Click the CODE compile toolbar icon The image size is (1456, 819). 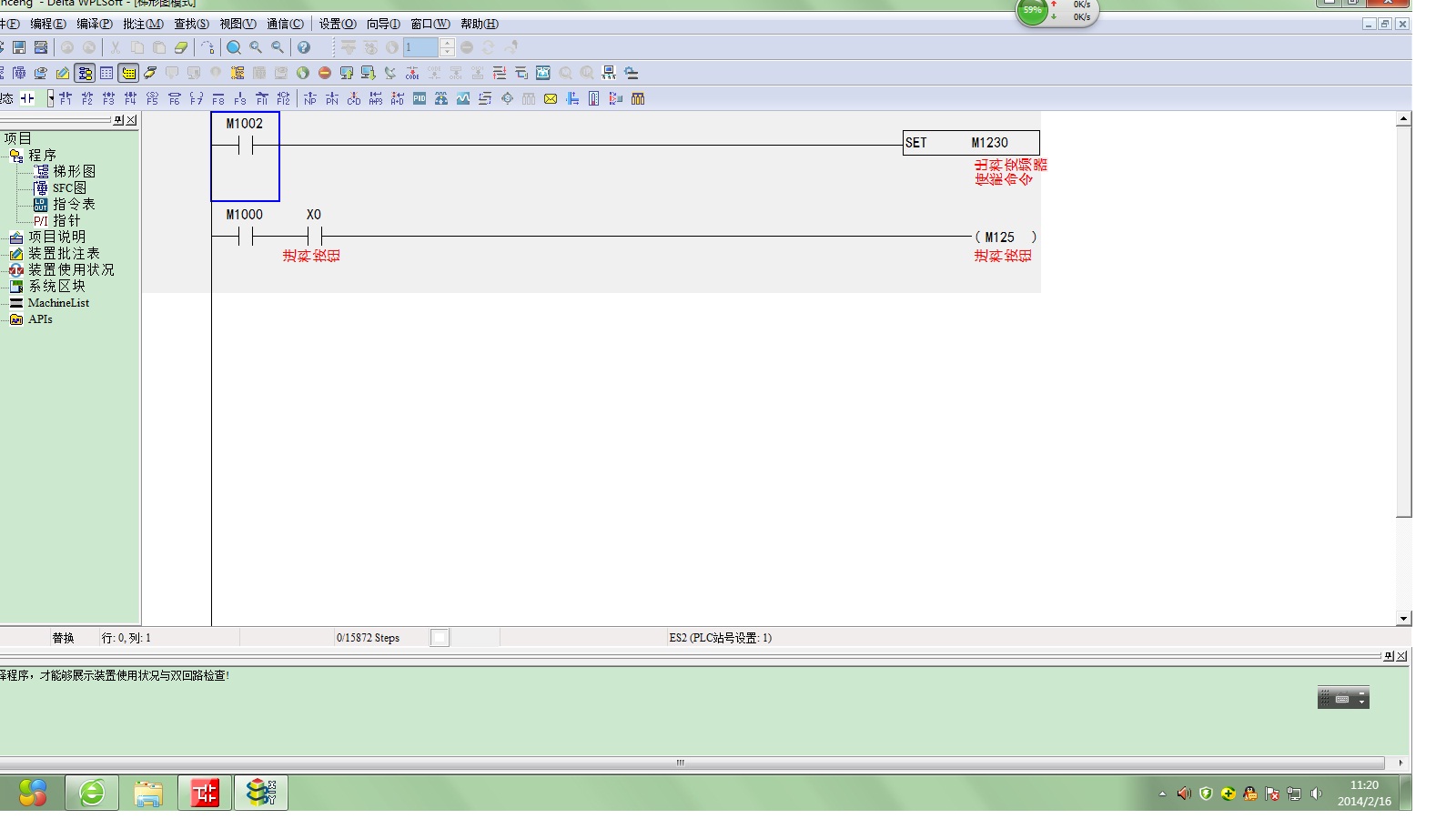412,73
